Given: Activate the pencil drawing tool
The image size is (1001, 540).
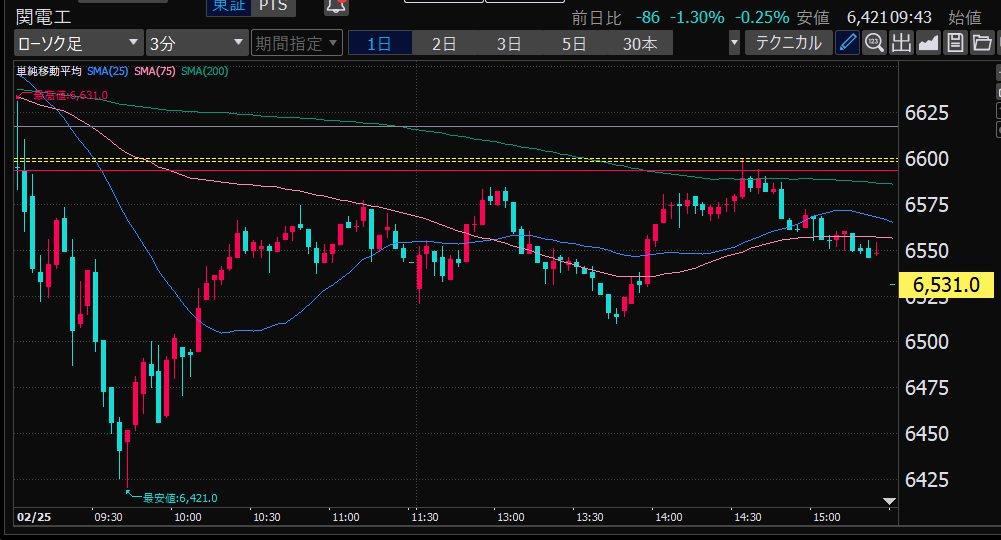Looking at the screenshot, I should pyautogui.click(x=847, y=42).
